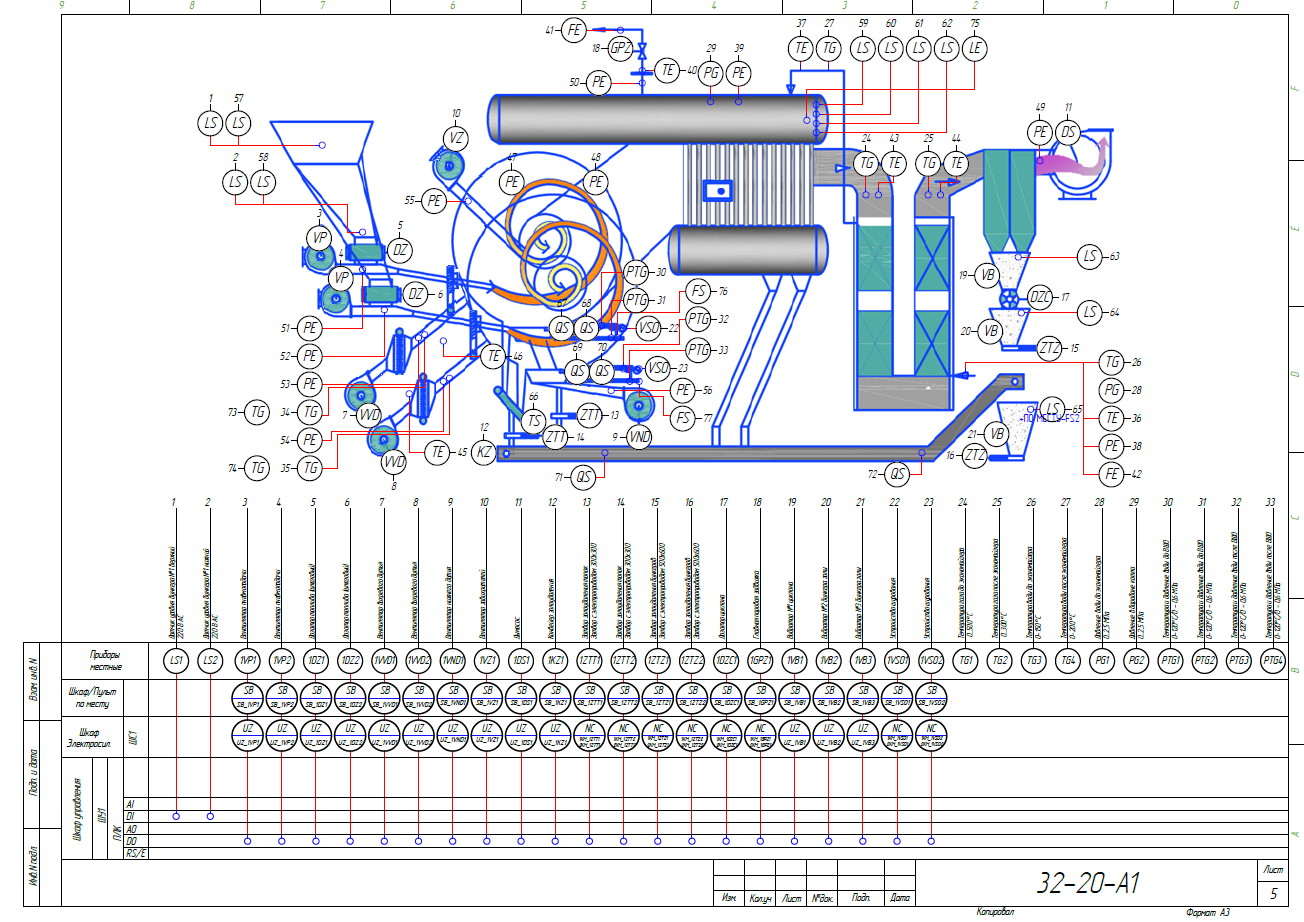
Task: Click the ZTZ bubble numbered 15
Action: point(1049,348)
